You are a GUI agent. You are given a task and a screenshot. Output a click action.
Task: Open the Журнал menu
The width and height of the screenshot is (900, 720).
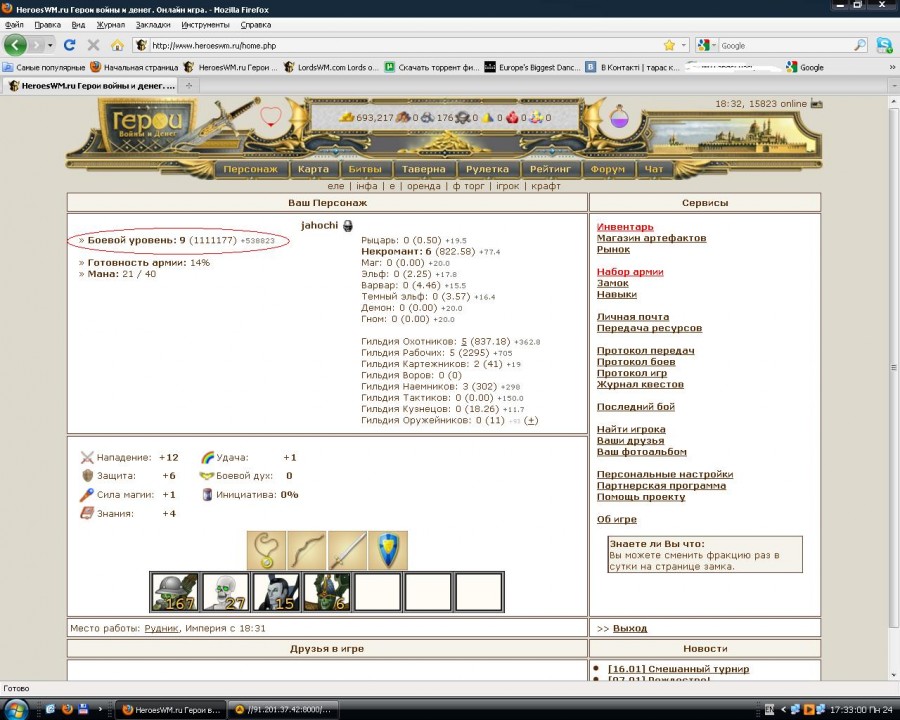(x=110, y=25)
